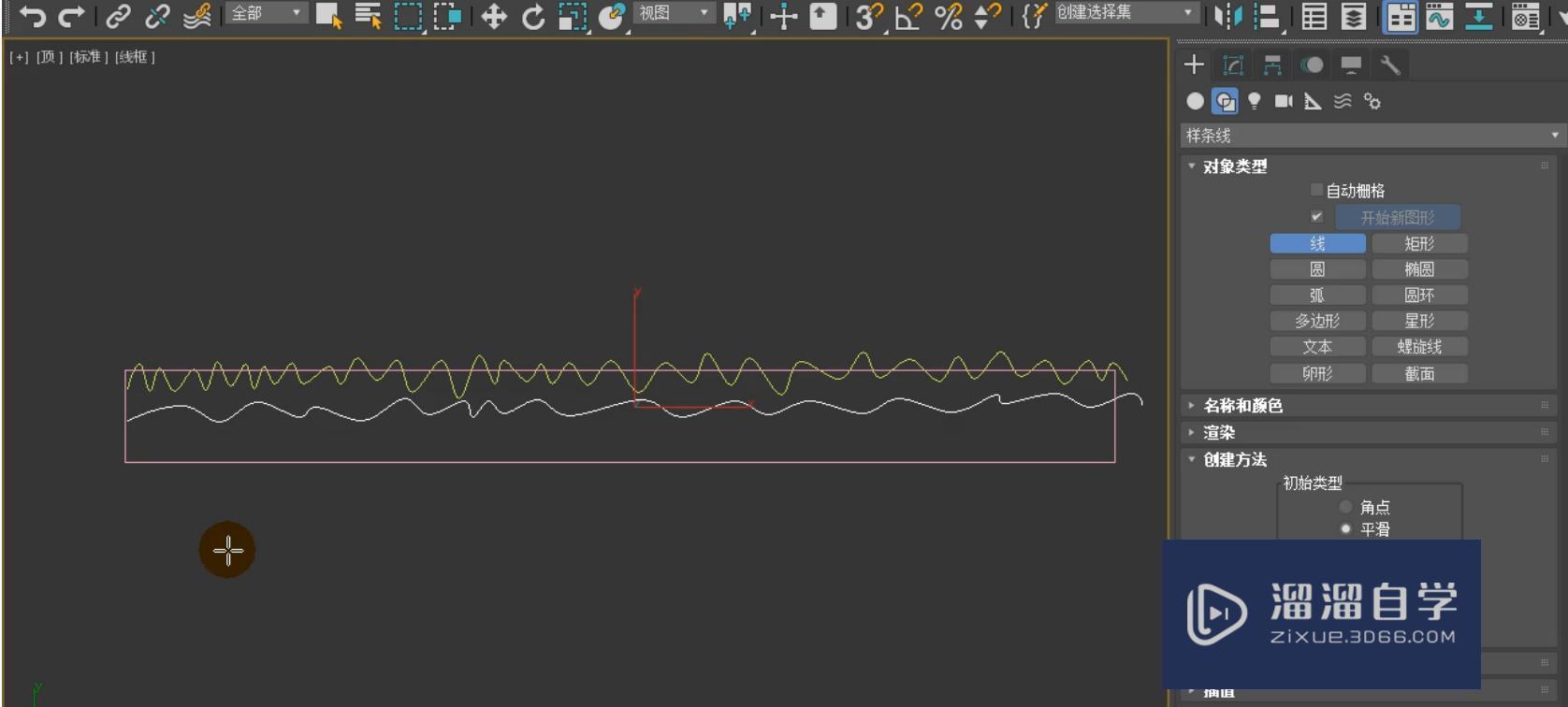Viewport: 1568px width, 707px height.
Task: Switch to the Motion panel tab
Action: [1312, 65]
